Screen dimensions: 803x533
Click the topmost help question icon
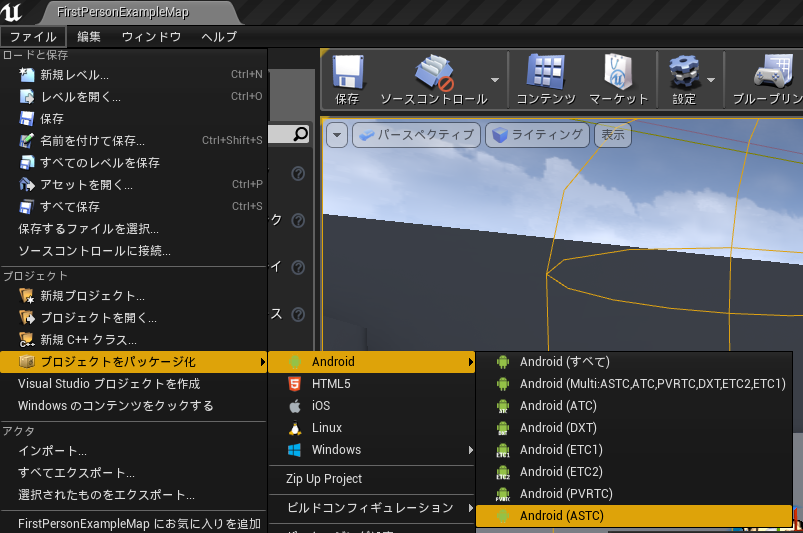(x=298, y=174)
